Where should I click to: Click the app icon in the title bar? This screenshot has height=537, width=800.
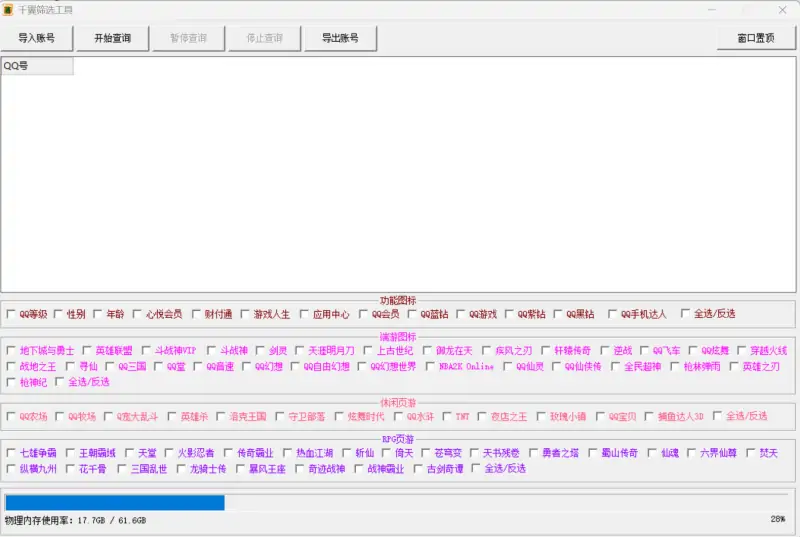tap(8, 10)
